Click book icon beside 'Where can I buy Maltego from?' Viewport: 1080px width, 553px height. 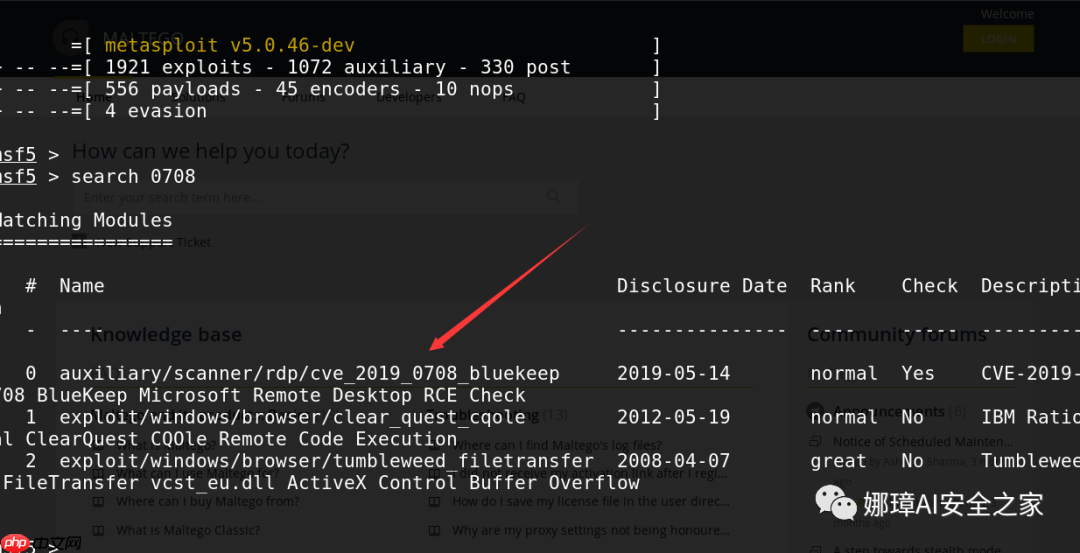(98, 501)
